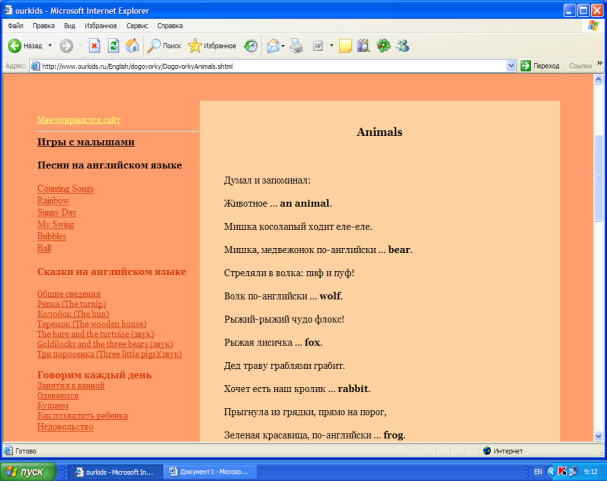Open Rainbow song link
Viewport: 607px width, 481px height.
pos(53,200)
